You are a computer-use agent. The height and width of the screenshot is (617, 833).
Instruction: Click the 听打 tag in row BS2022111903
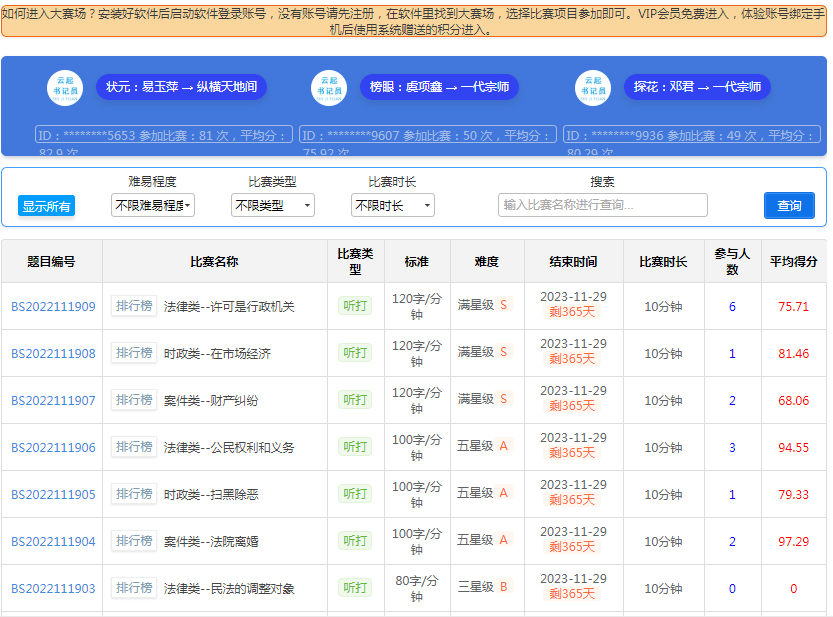tap(355, 588)
